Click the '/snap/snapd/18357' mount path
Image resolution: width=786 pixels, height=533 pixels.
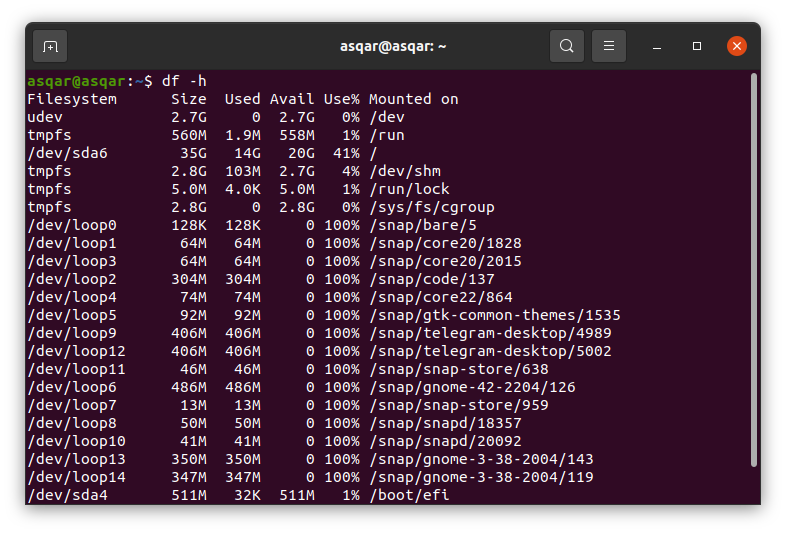445,424
